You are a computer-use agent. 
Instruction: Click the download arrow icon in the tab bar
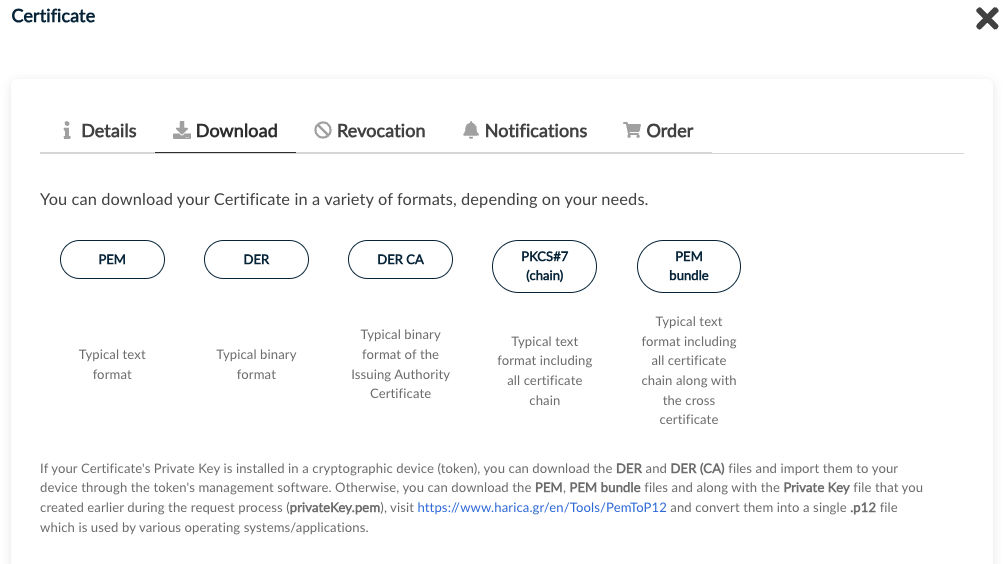(181, 131)
